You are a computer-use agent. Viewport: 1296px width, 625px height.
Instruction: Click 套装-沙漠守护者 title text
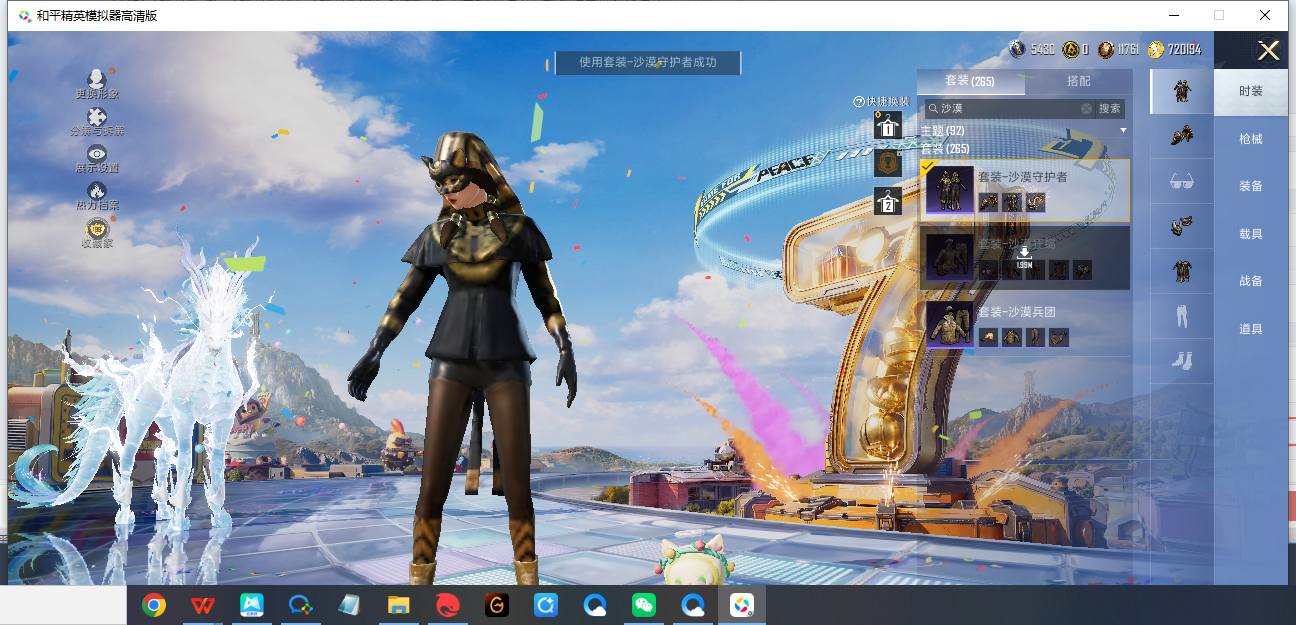[1022, 177]
